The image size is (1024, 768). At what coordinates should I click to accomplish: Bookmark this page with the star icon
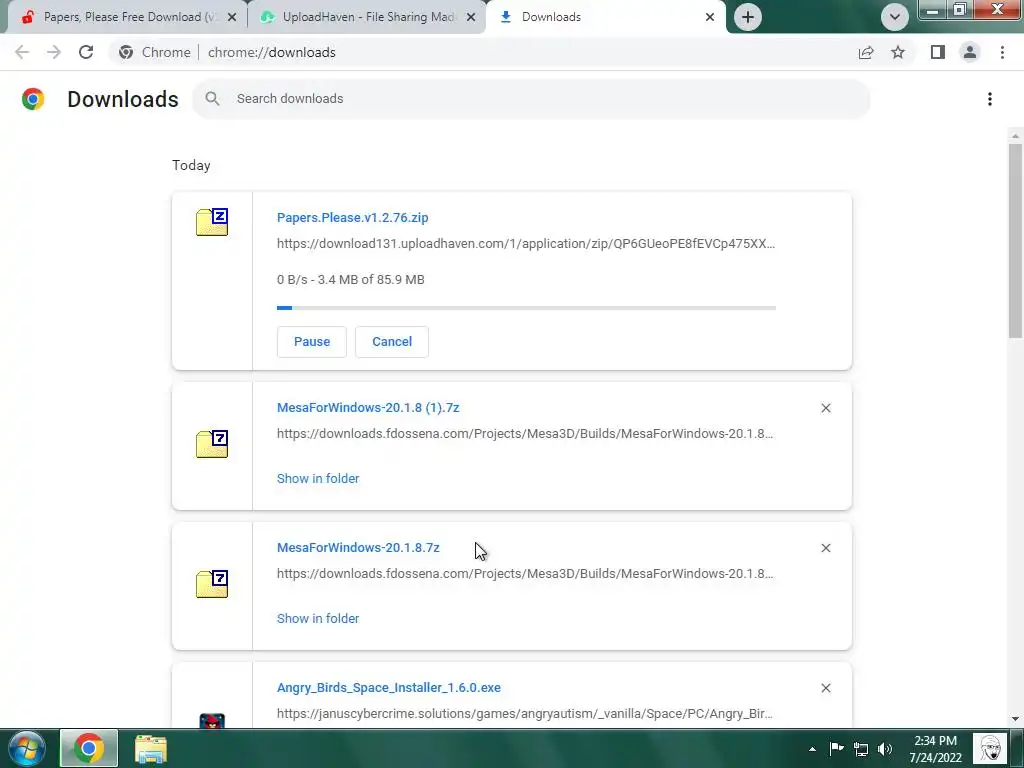[898, 52]
